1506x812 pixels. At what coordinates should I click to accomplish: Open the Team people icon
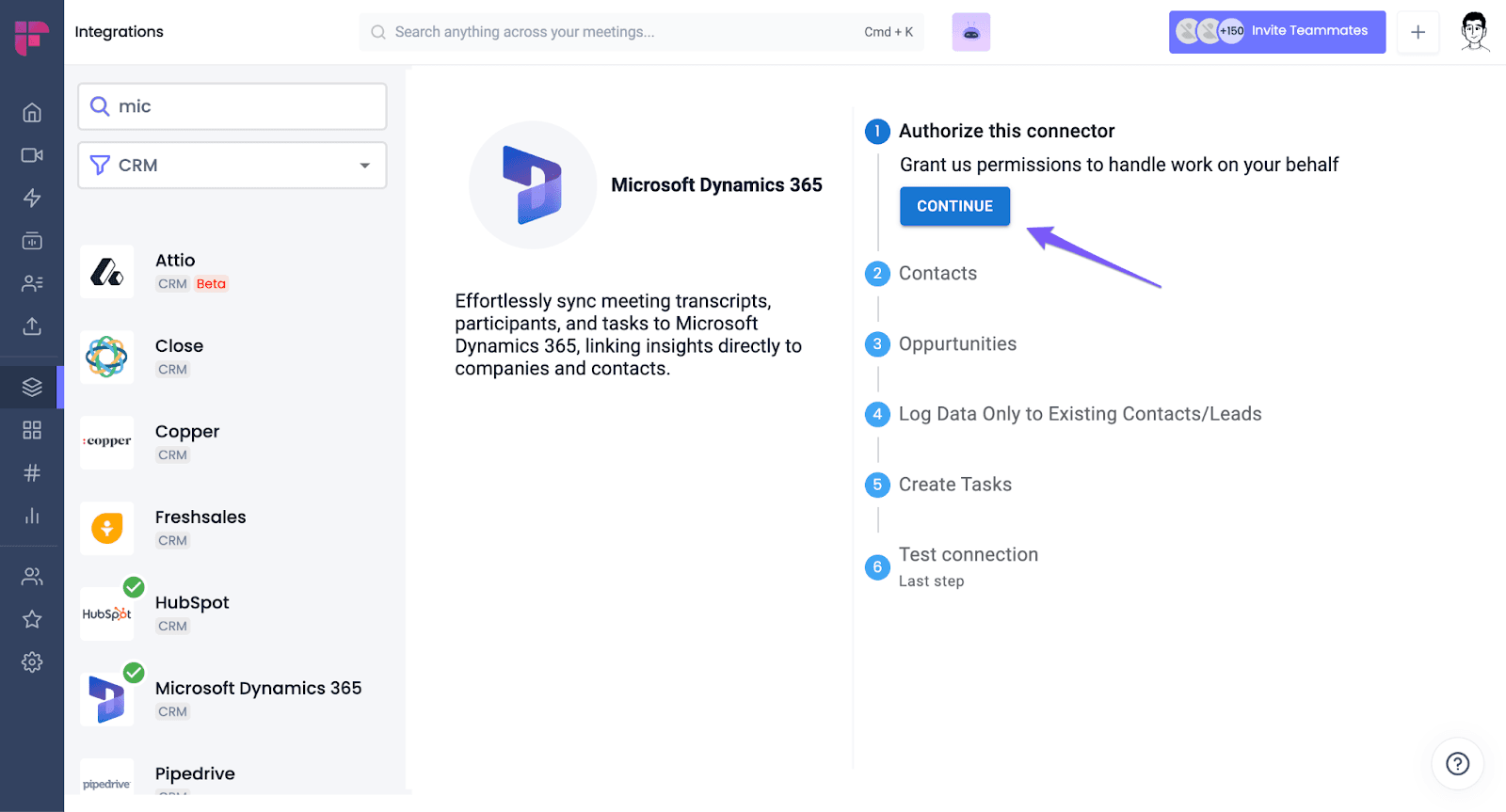pos(32,576)
